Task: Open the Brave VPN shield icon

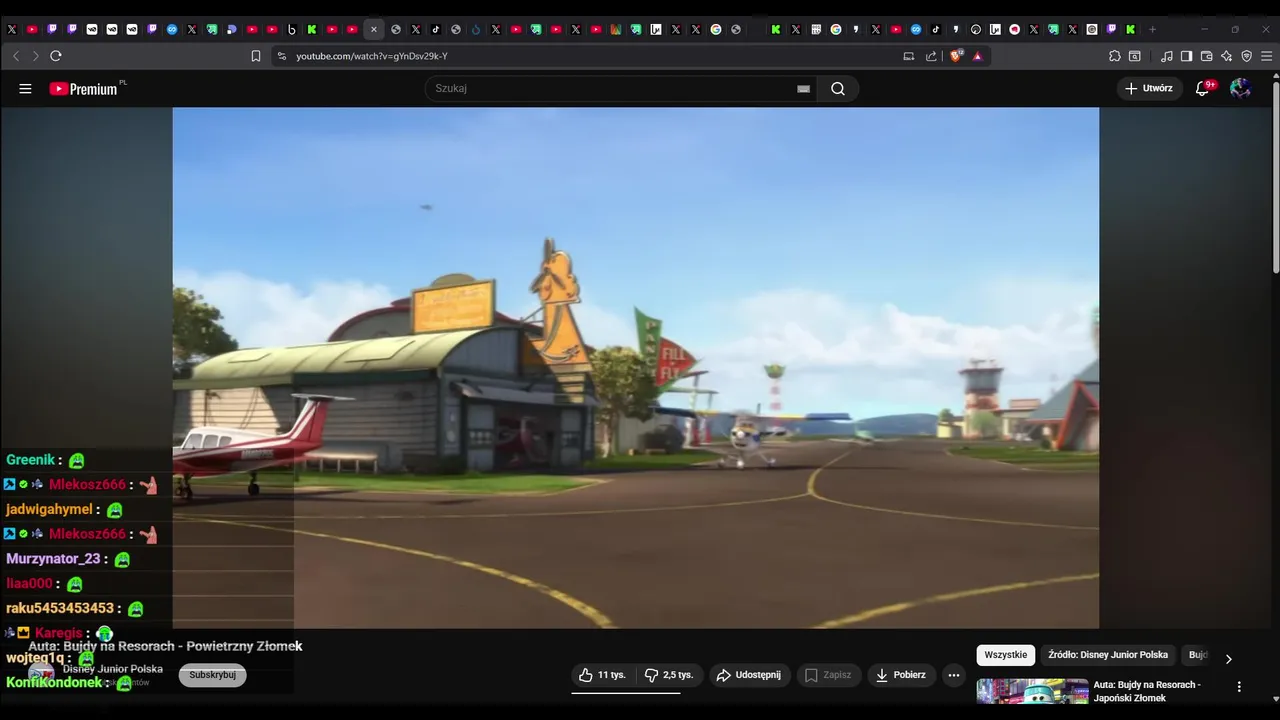Action: tap(1247, 56)
